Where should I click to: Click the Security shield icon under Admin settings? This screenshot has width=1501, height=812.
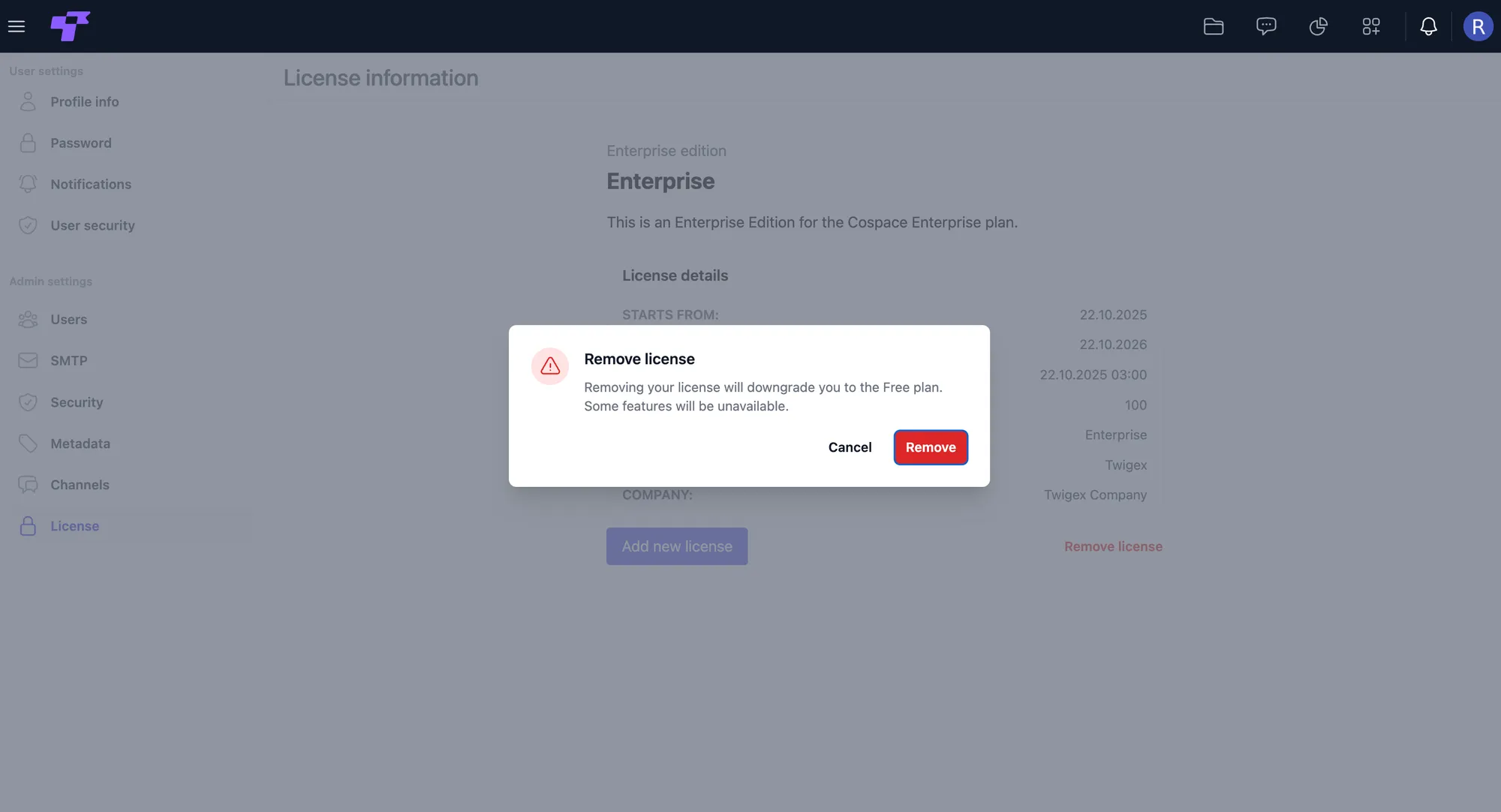point(28,402)
